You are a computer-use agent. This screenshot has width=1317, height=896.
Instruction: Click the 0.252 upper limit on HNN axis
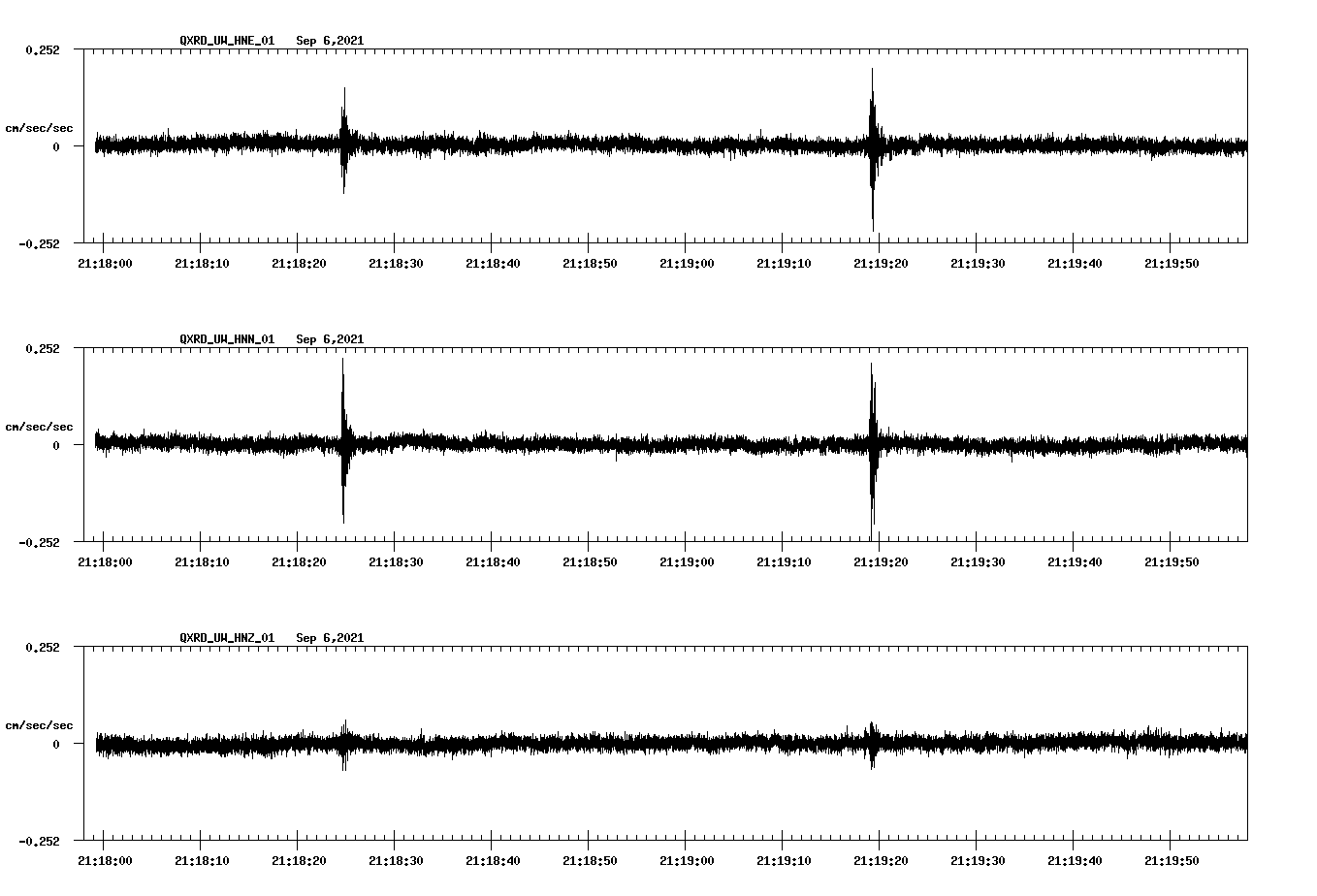point(43,348)
